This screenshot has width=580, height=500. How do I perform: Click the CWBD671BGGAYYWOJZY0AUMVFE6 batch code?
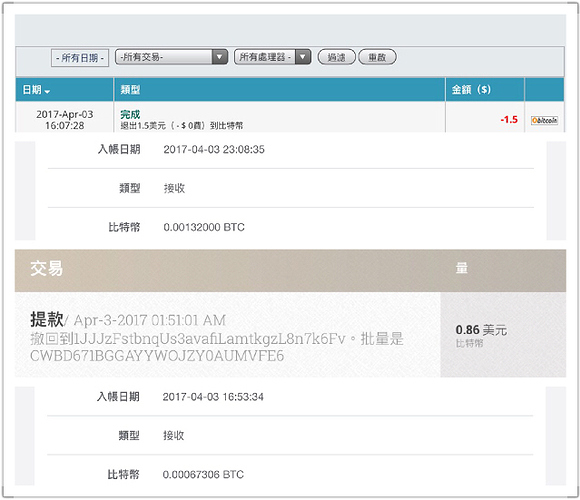[x=157, y=356]
